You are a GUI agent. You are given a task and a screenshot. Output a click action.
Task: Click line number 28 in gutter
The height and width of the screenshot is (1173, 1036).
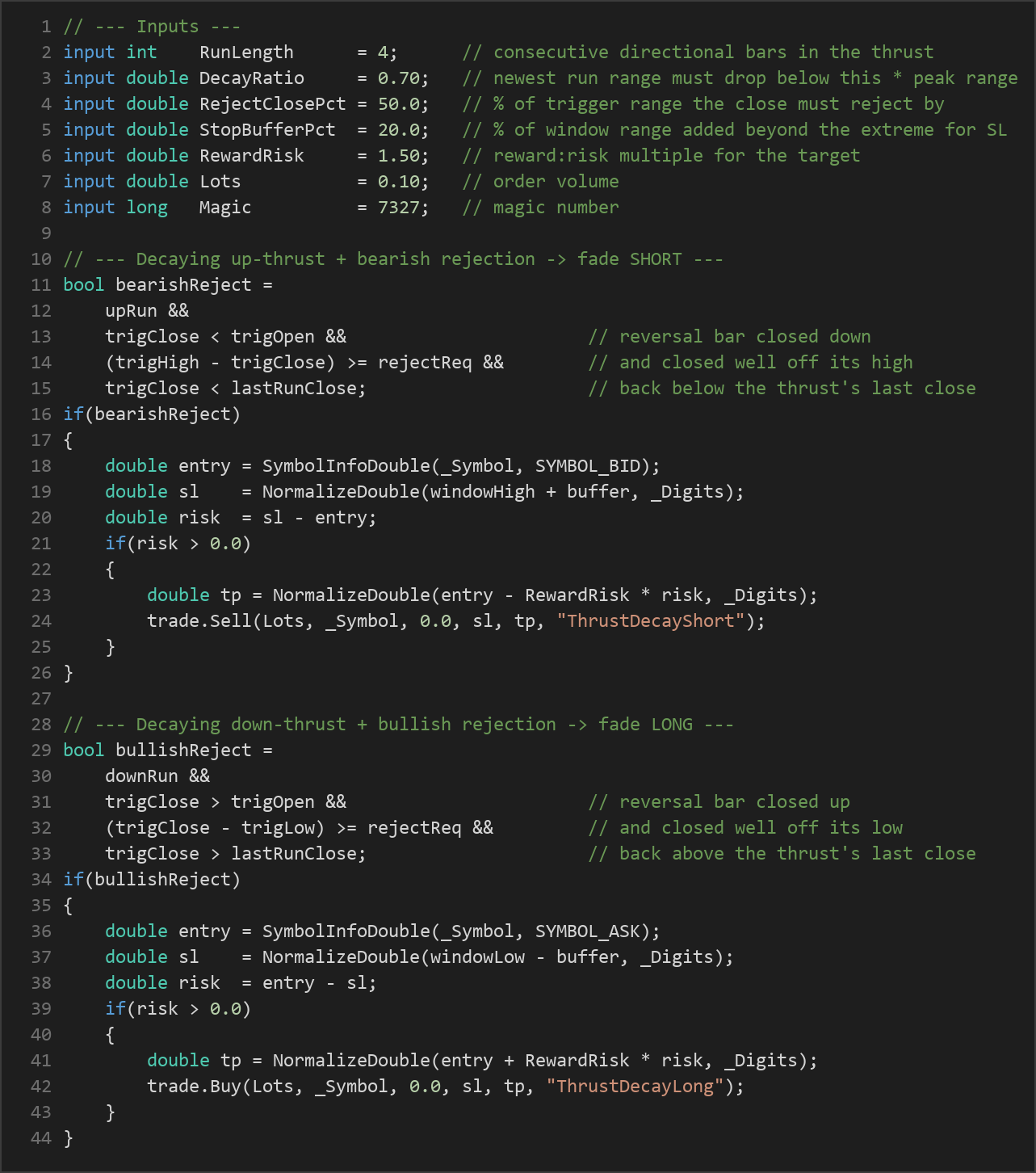point(41,725)
